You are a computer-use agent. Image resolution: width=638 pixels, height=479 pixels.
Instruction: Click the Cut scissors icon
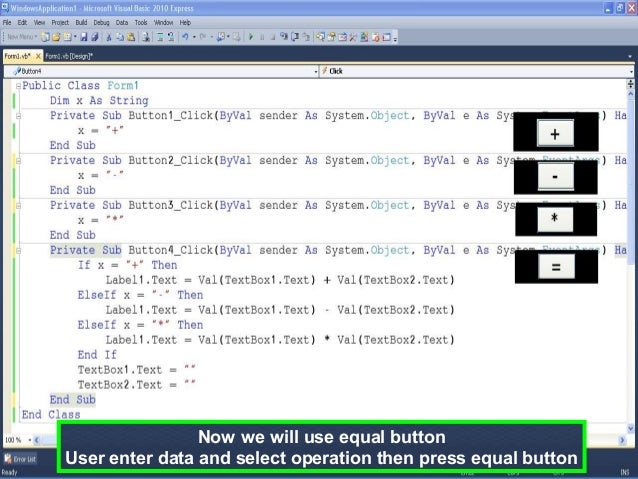(109, 37)
